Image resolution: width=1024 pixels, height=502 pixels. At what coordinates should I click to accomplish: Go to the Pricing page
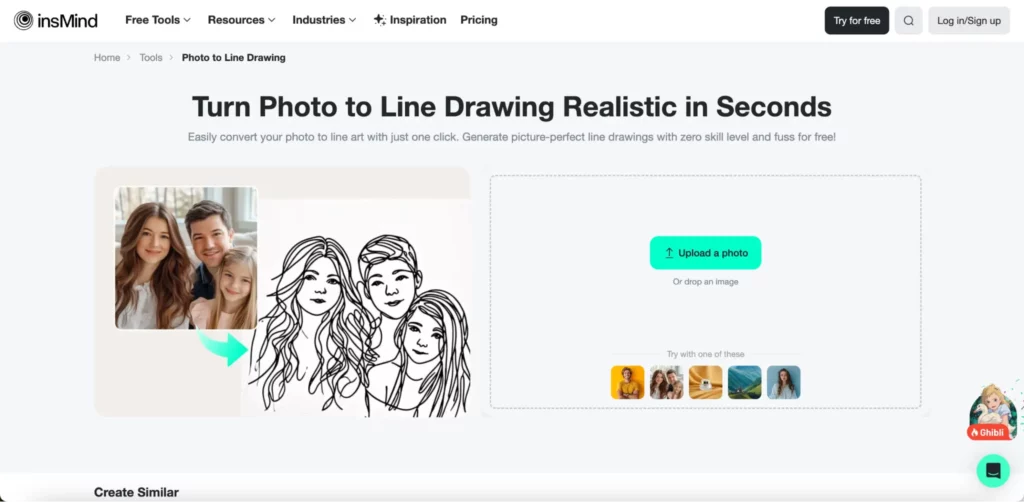479,20
